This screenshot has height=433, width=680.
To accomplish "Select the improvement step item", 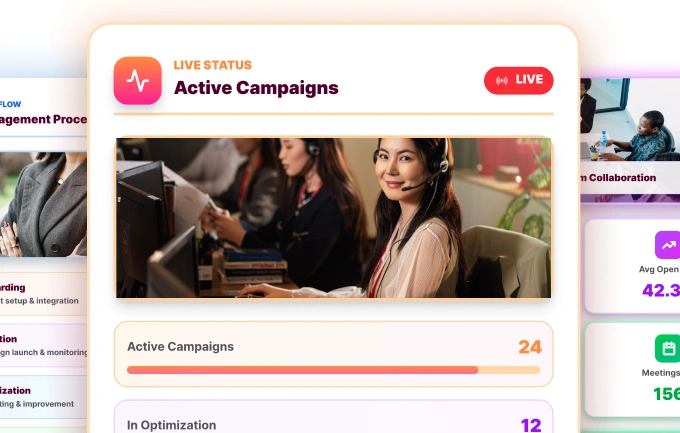I will 43,397.
